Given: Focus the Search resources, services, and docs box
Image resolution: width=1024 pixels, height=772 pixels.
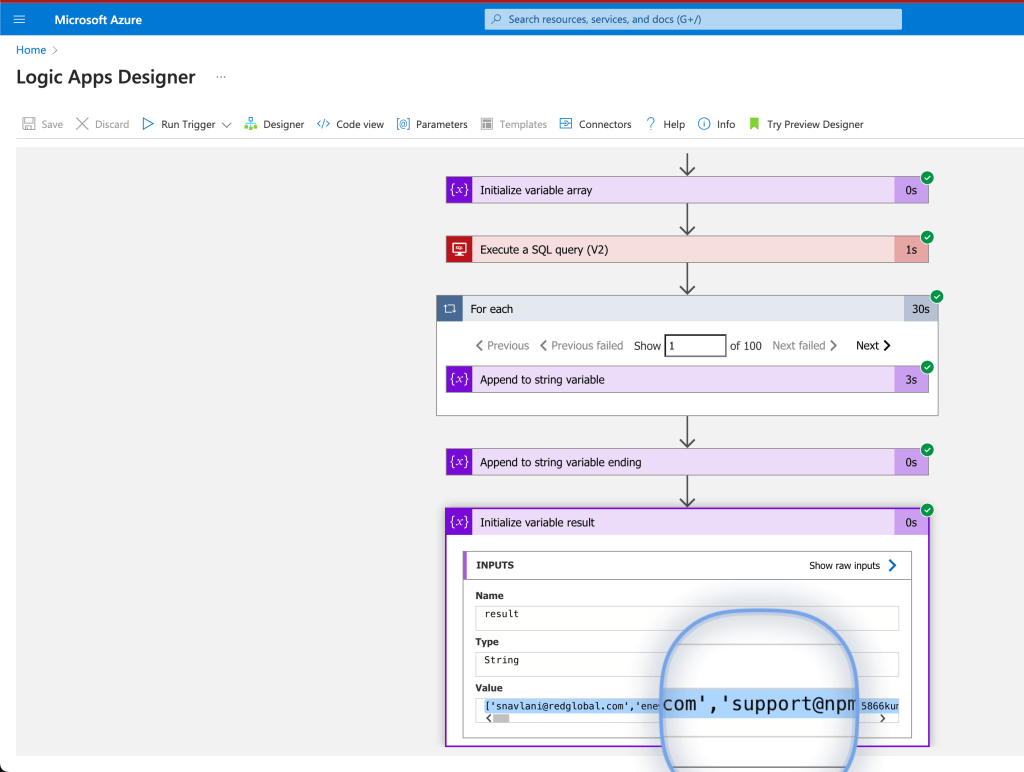Looking at the screenshot, I should (x=693, y=20).
